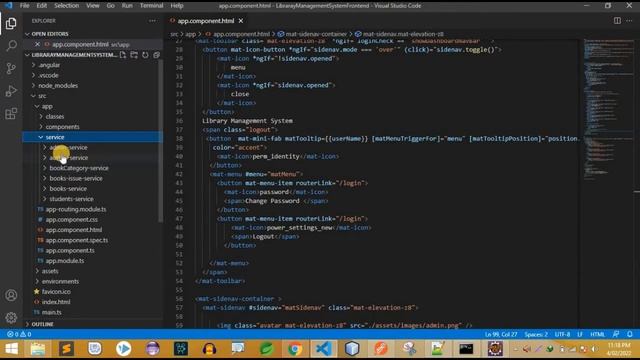Open the Run and Debug view
Image resolution: width=640 pixels, height=360 pixels.
coord(11,91)
